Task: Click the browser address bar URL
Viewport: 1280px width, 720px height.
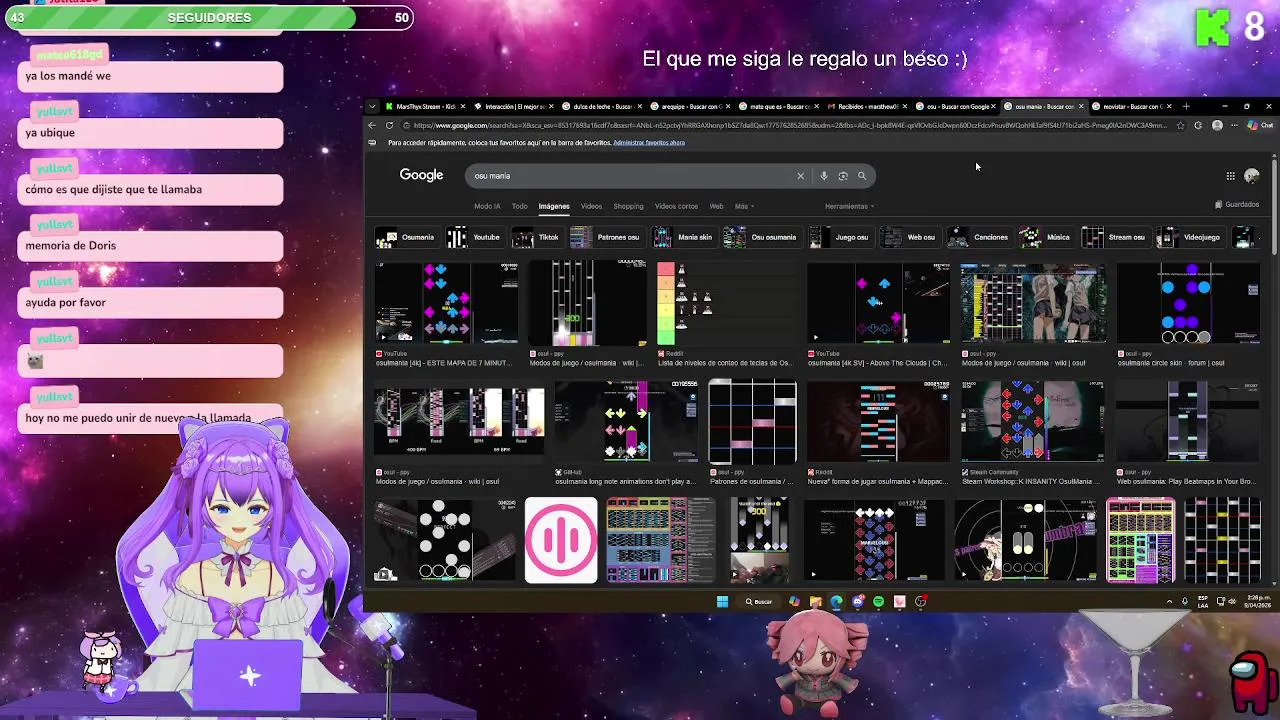Action: coord(788,125)
